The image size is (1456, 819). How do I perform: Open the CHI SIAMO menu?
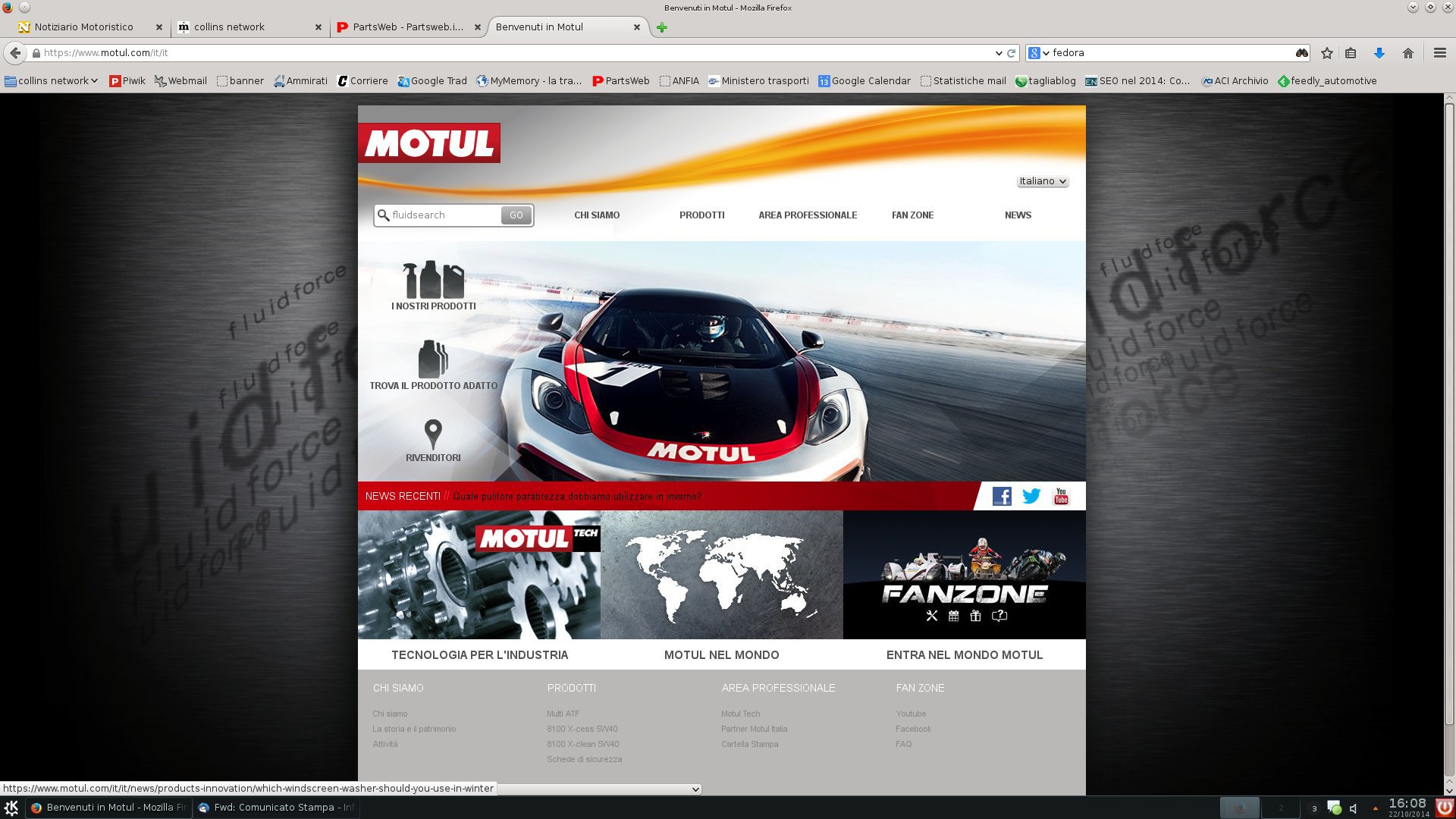coord(597,215)
